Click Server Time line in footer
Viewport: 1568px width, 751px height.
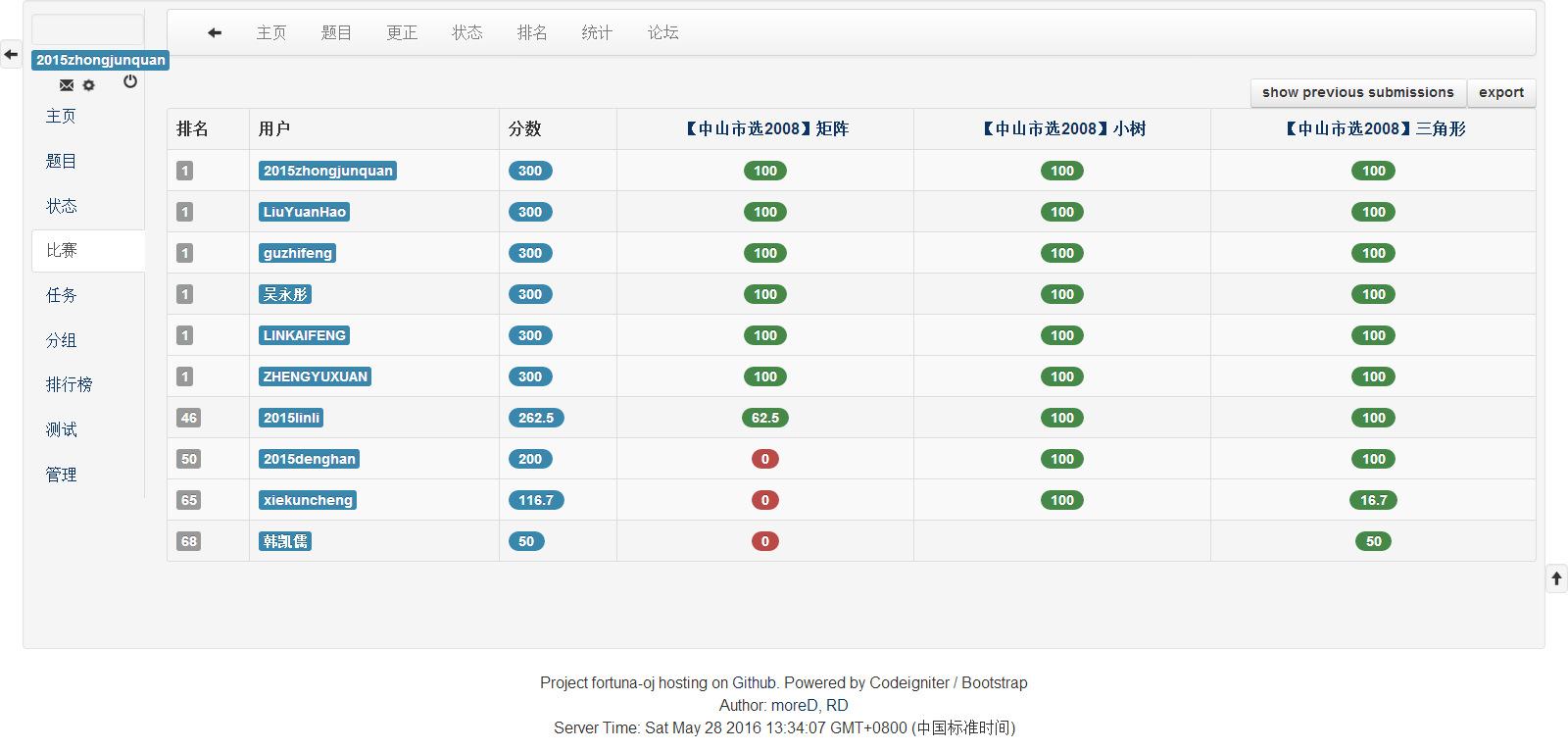[784, 727]
